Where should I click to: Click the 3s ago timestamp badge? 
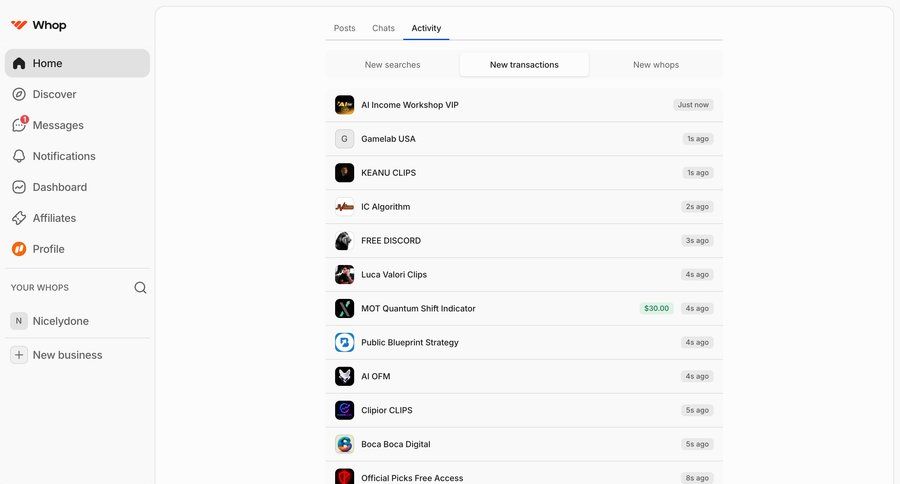697,241
